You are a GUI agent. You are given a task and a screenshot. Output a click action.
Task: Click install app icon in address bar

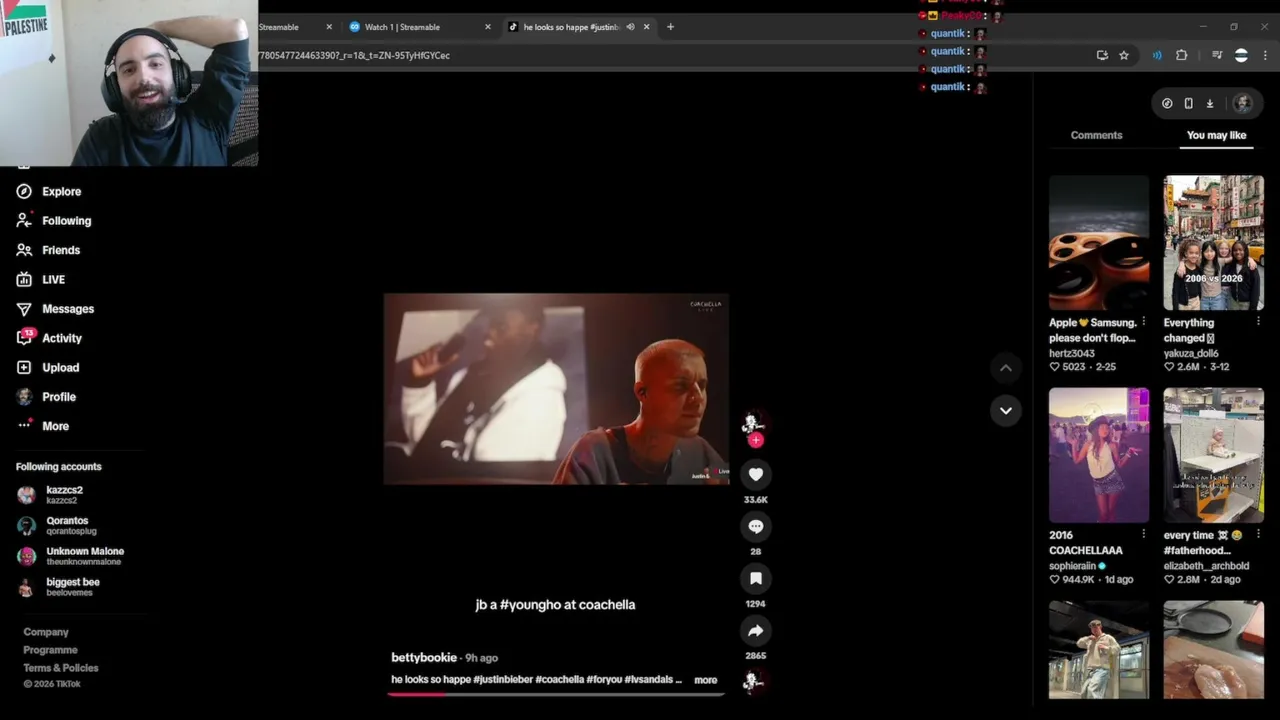(x=1102, y=55)
